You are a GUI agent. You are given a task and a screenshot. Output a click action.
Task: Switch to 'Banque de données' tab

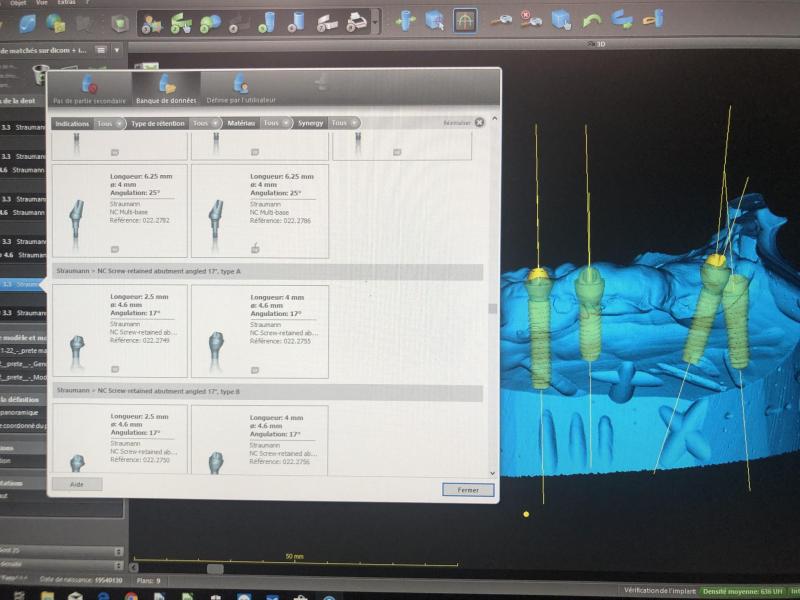166,89
